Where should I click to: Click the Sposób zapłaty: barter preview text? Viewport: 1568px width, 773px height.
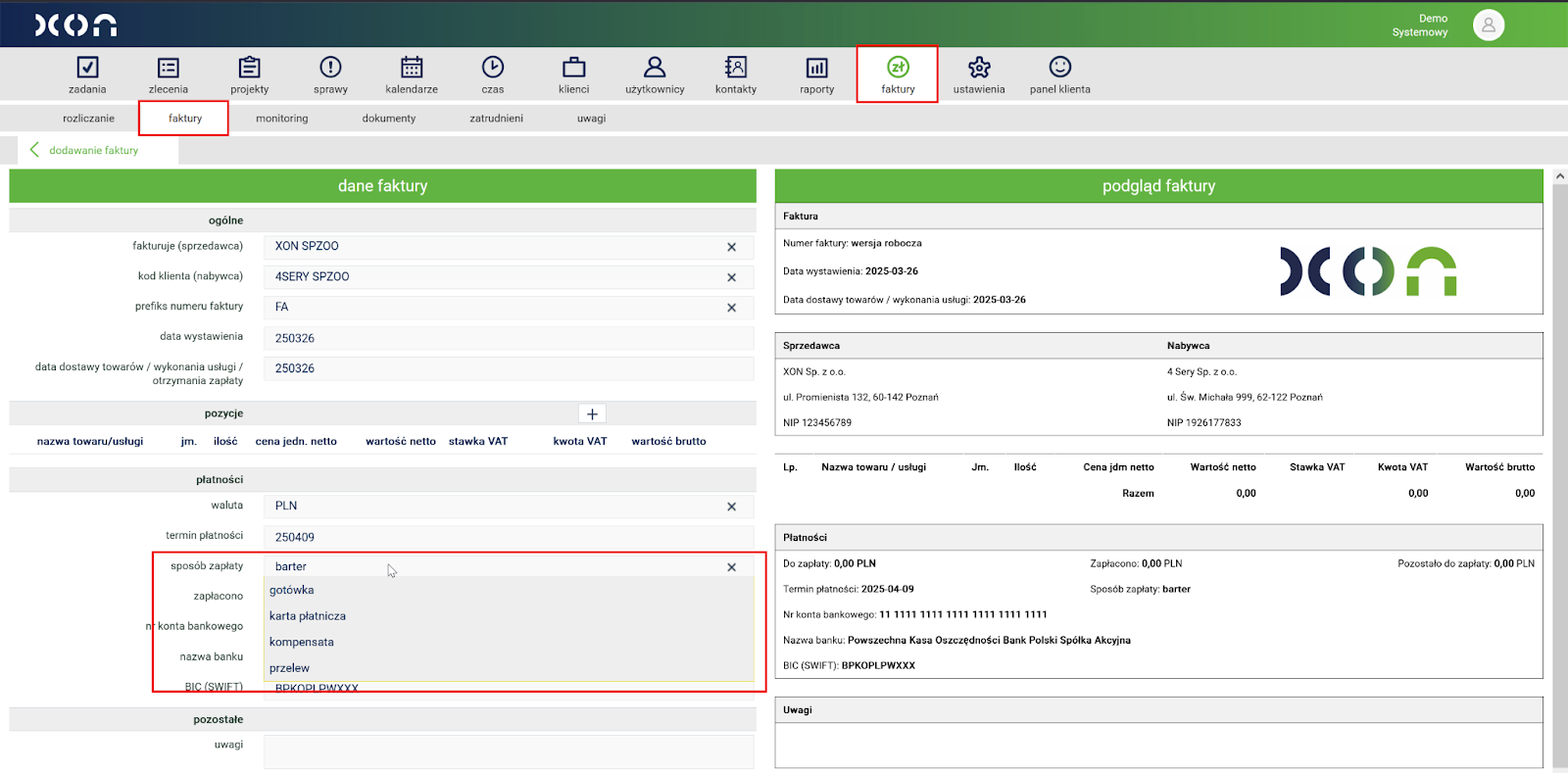coord(1140,590)
